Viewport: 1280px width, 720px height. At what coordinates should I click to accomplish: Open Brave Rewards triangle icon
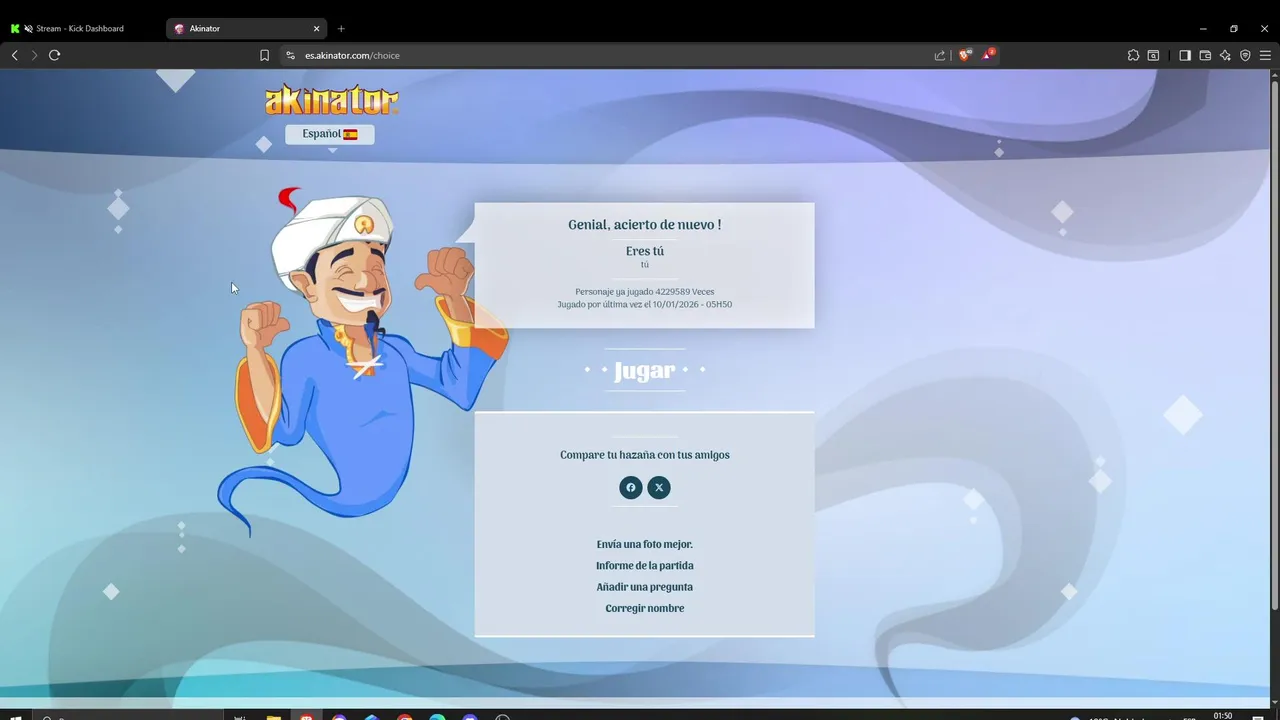point(987,55)
